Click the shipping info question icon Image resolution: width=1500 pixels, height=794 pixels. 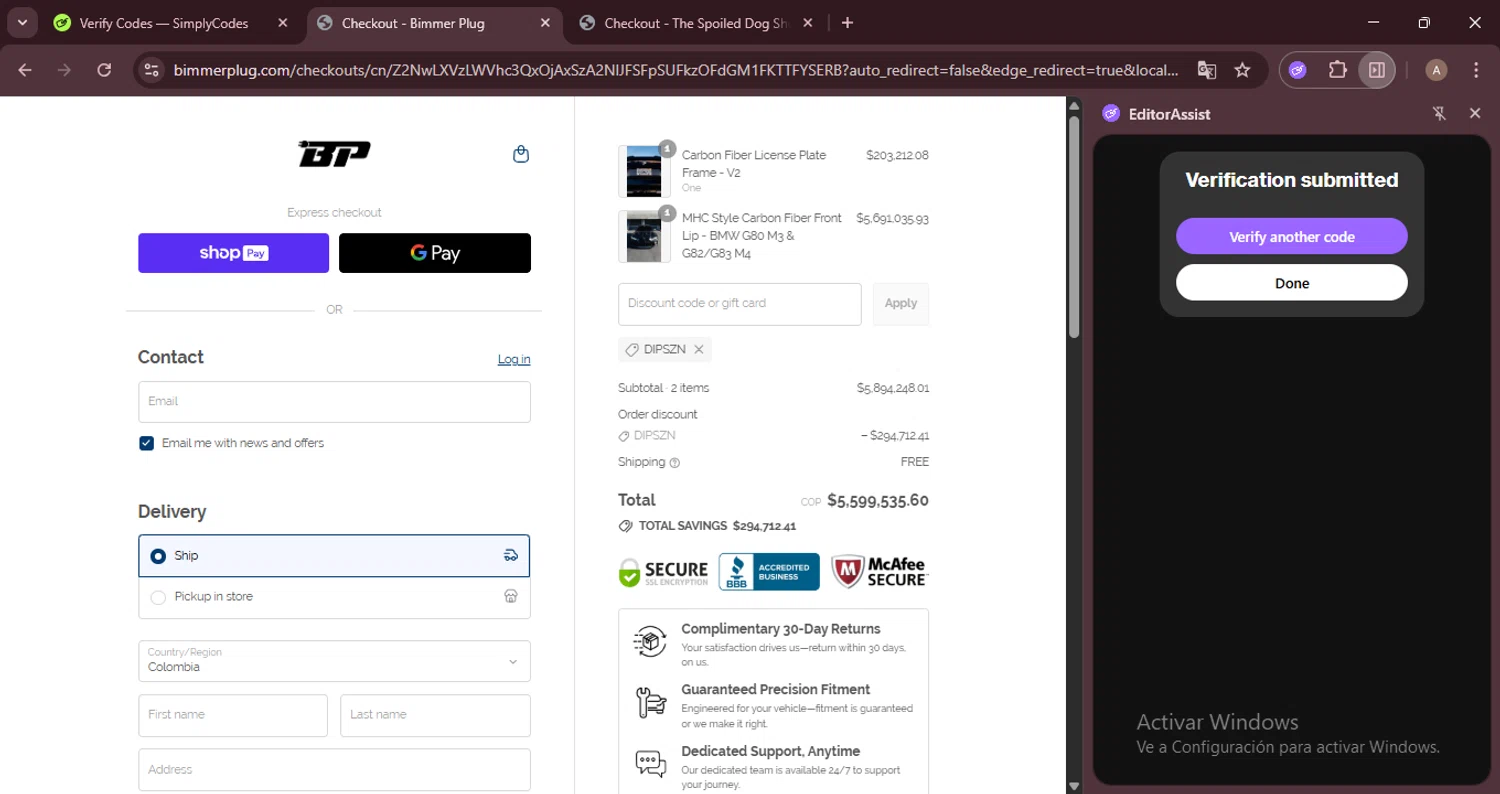[674, 463]
